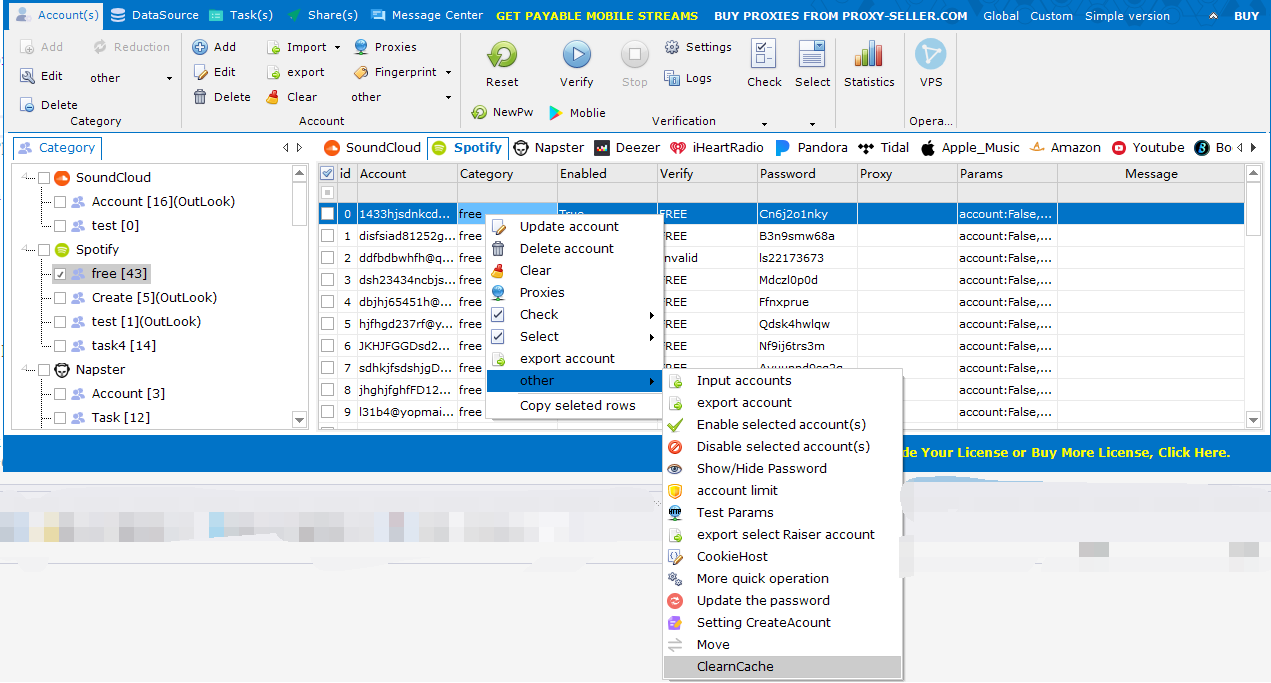Click Delete in the Category group
The height and width of the screenshot is (683, 1271).
48,105
